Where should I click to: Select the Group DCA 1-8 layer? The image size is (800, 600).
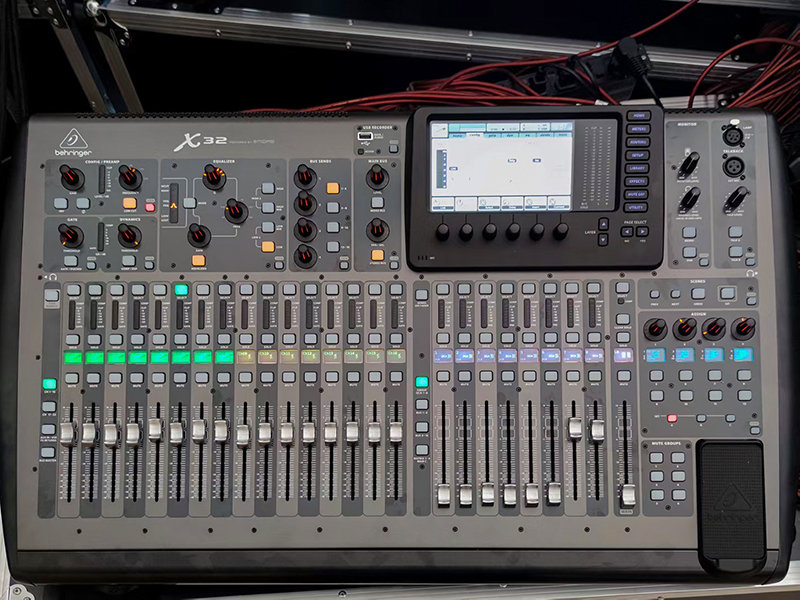(421, 381)
